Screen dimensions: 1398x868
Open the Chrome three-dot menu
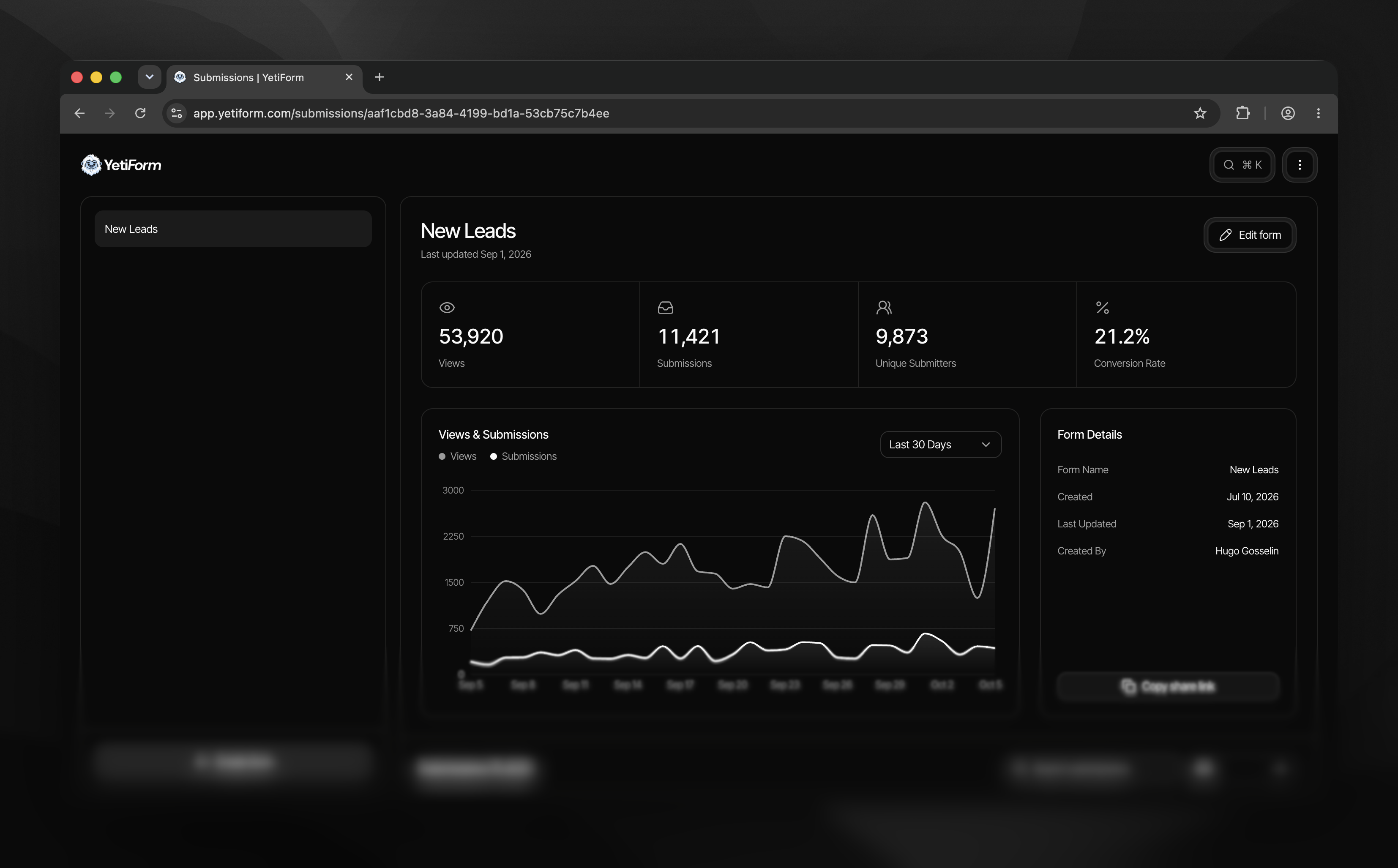(x=1318, y=113)
